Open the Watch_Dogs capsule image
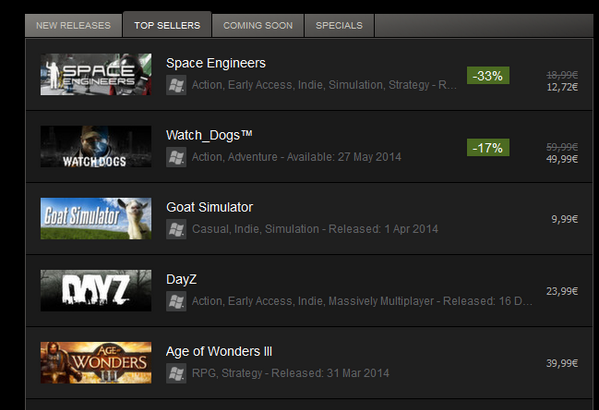Viewport: 599px width, 410px height. [x=96, y=146]
